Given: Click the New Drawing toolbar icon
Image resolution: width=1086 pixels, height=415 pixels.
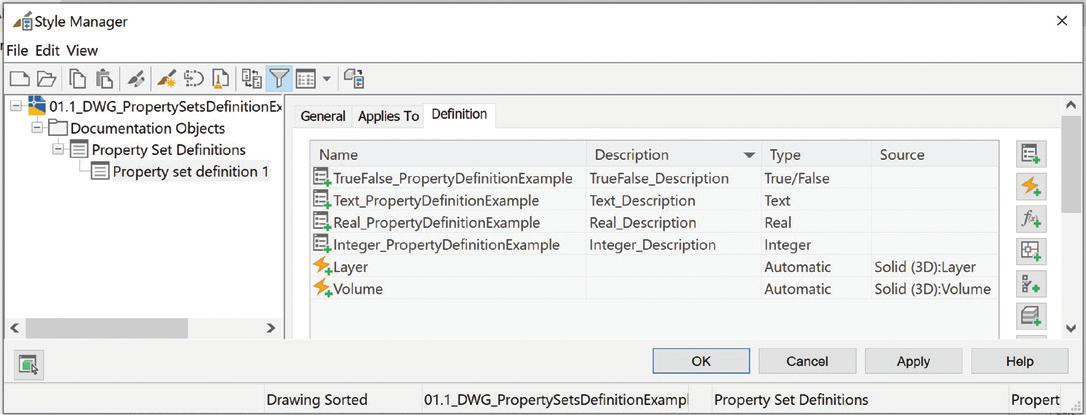Looking at the screenshot, I should 21,79.
